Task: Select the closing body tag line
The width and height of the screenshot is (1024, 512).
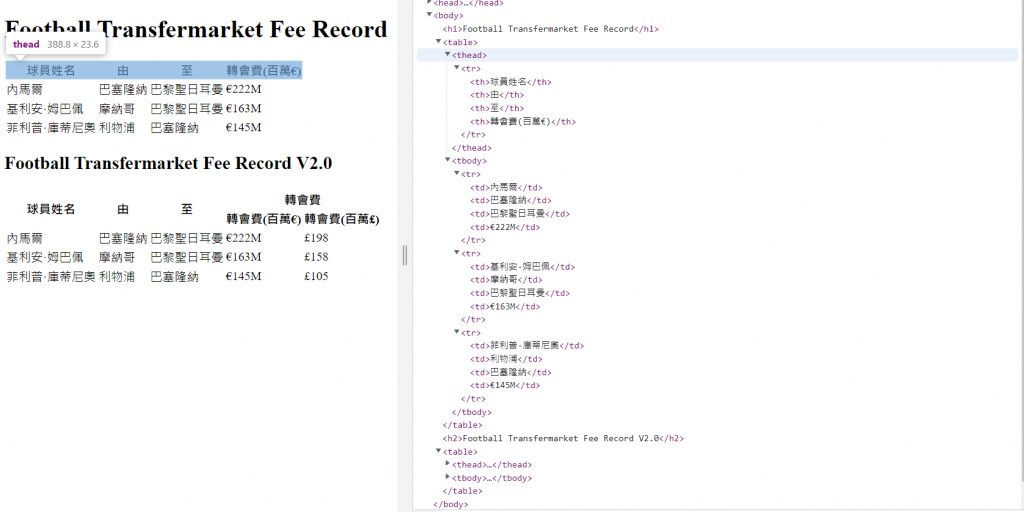Action: click(451, 504)
